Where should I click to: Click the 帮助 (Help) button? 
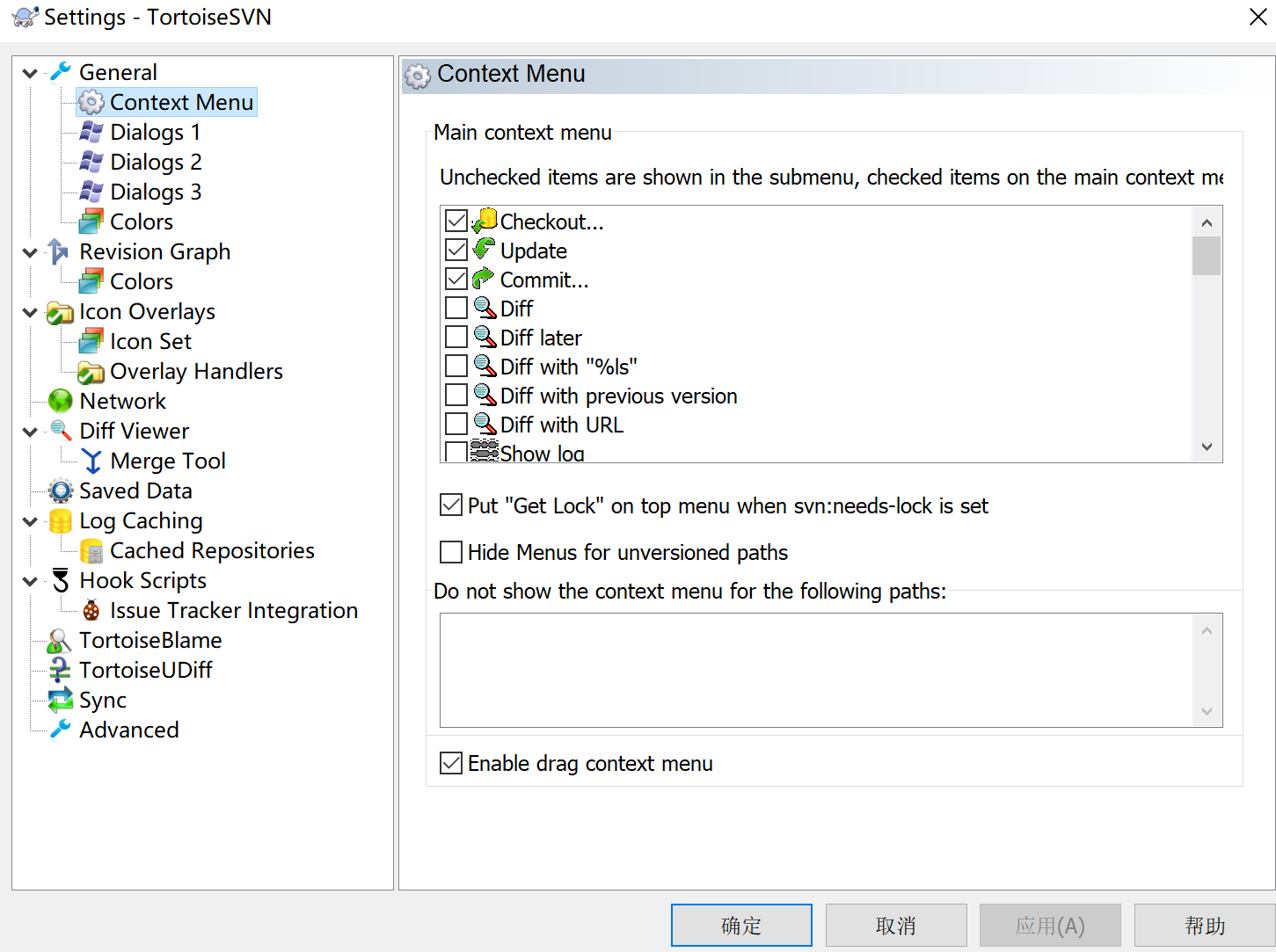[1205, 926]
